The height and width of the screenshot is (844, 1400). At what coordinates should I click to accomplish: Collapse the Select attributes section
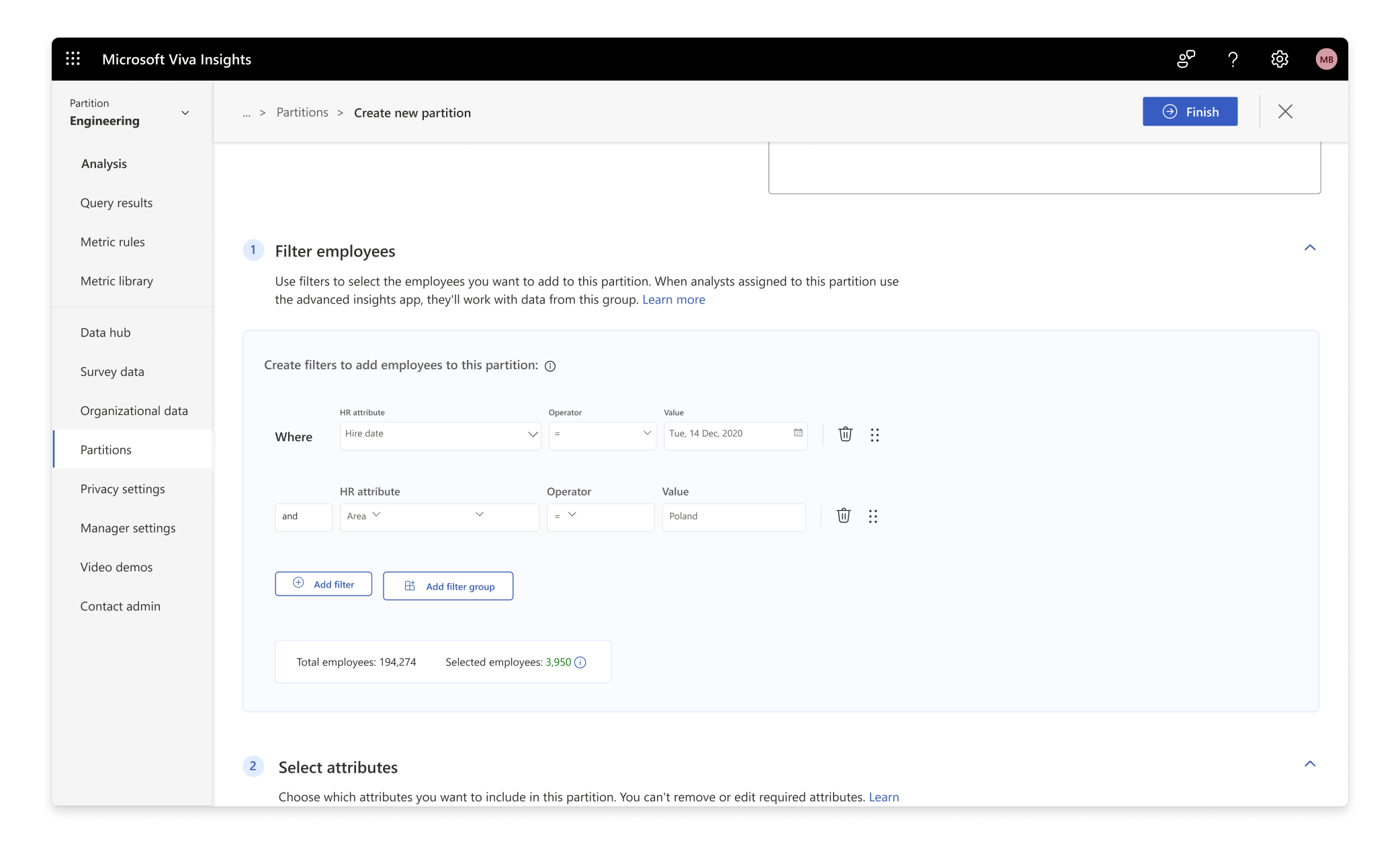(x=1309, y=764)
